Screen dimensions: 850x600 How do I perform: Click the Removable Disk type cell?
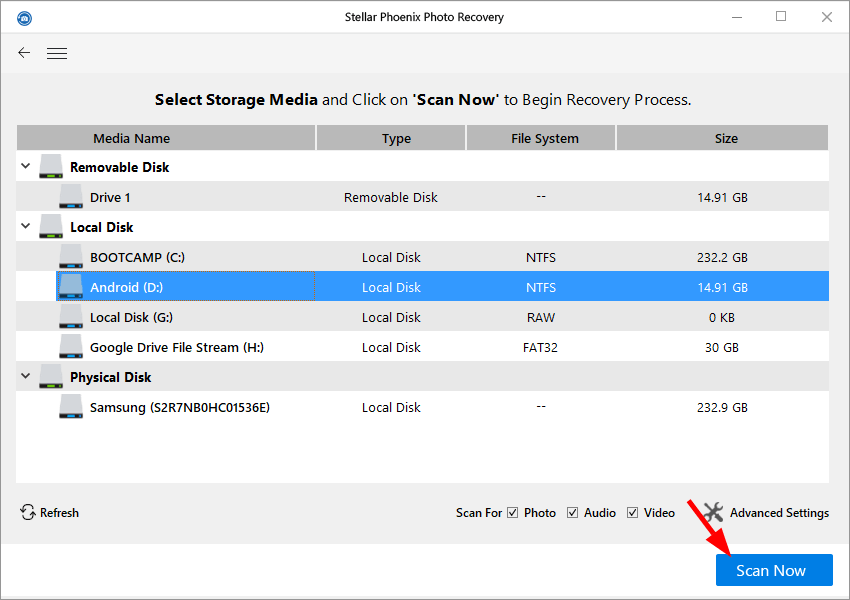[391, 197]
